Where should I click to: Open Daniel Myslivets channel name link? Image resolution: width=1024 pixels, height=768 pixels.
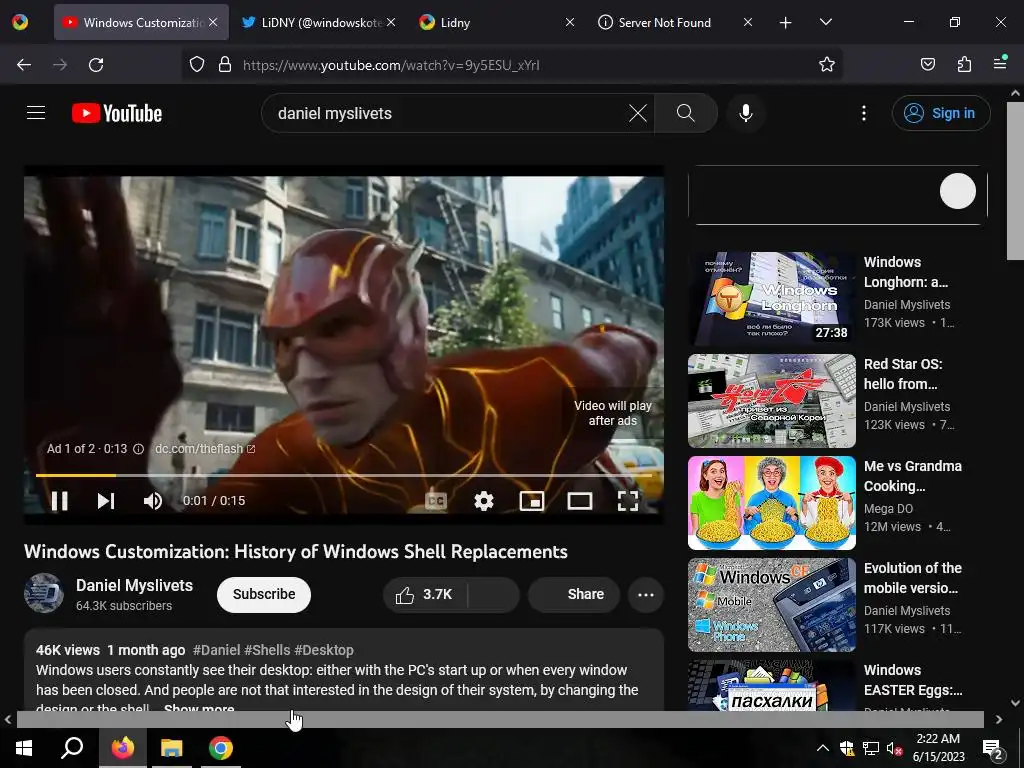(135, 585)
